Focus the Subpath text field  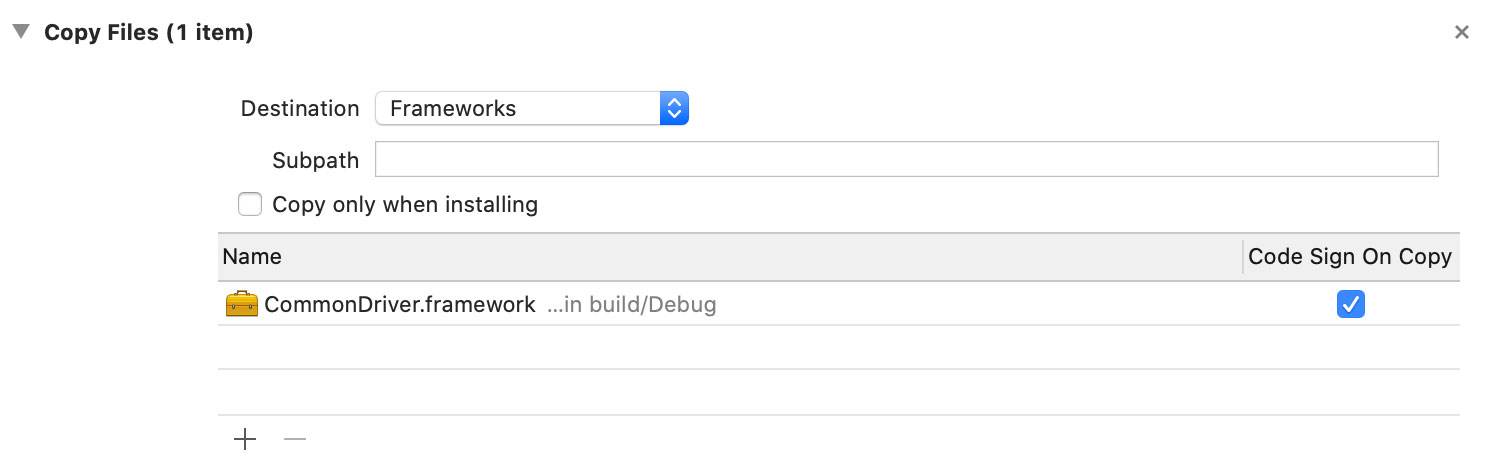(x=906, y=160)
